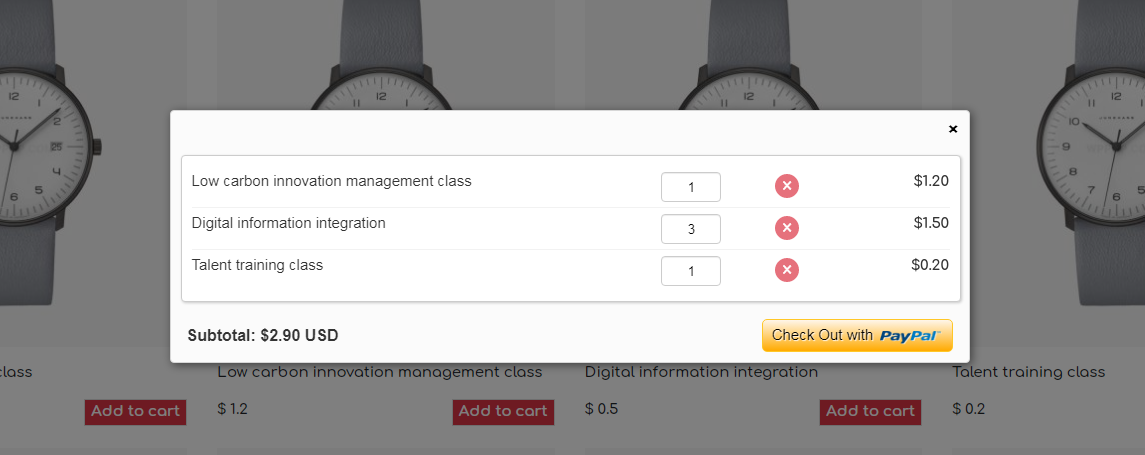Remove Digital information integration from cart
1145x455 pixels.
(x=787, y=228)
